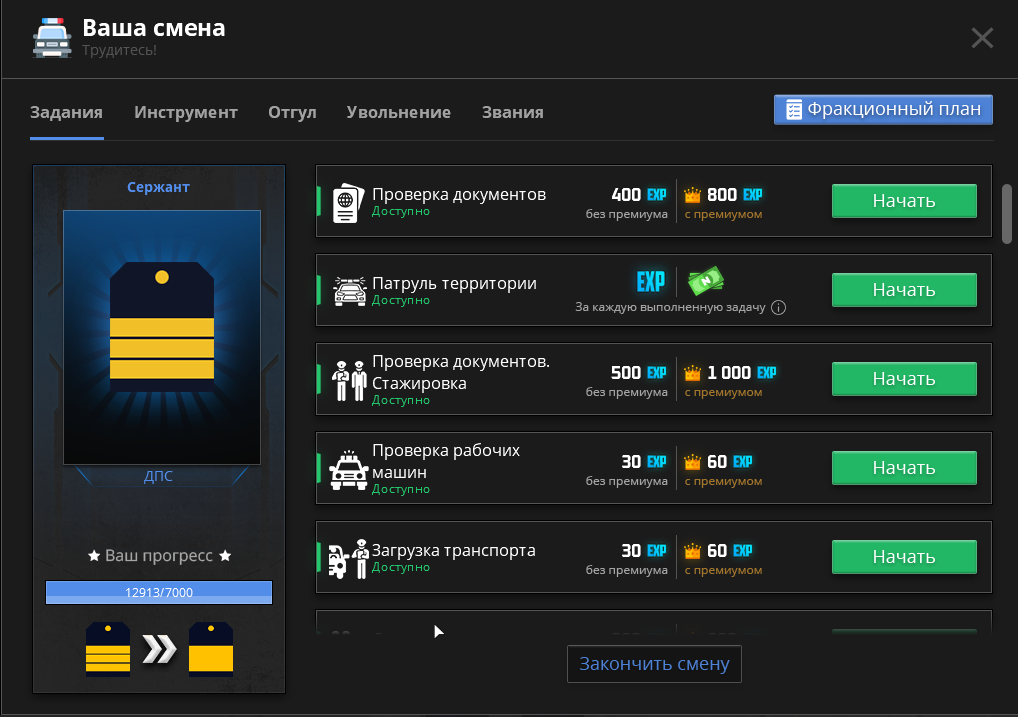The height and width of the screenshot is (717, 1018).
Task: Switch to the Отгул tab
Action: pyautogui.click(x=292, y=112)
